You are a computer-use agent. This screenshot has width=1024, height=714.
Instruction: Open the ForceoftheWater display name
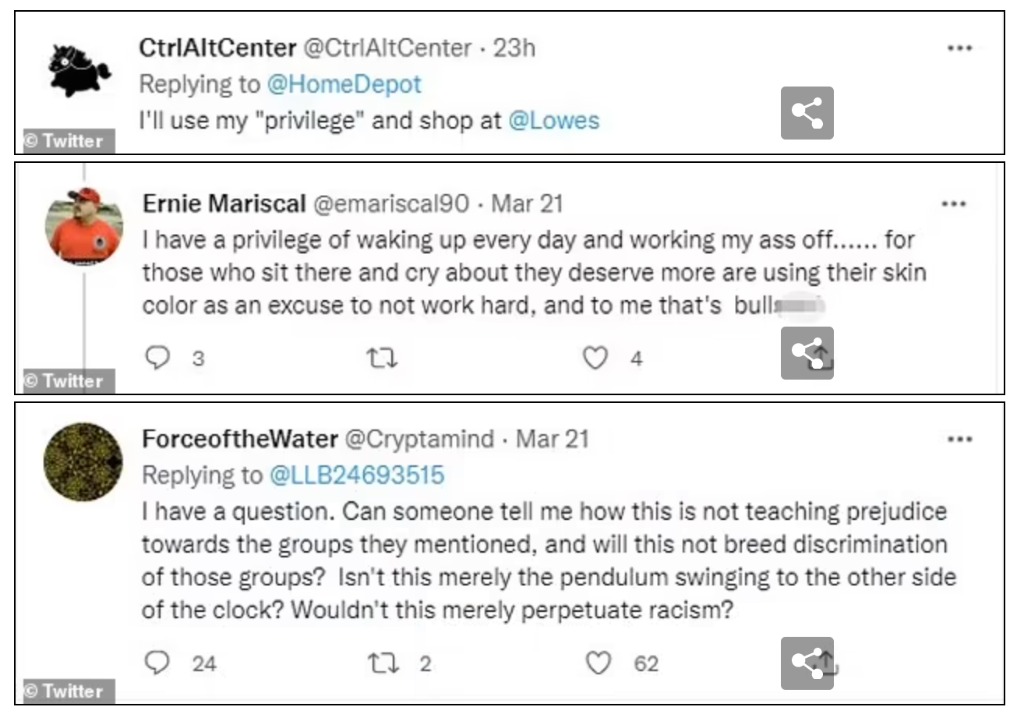[x=240, y=439]
